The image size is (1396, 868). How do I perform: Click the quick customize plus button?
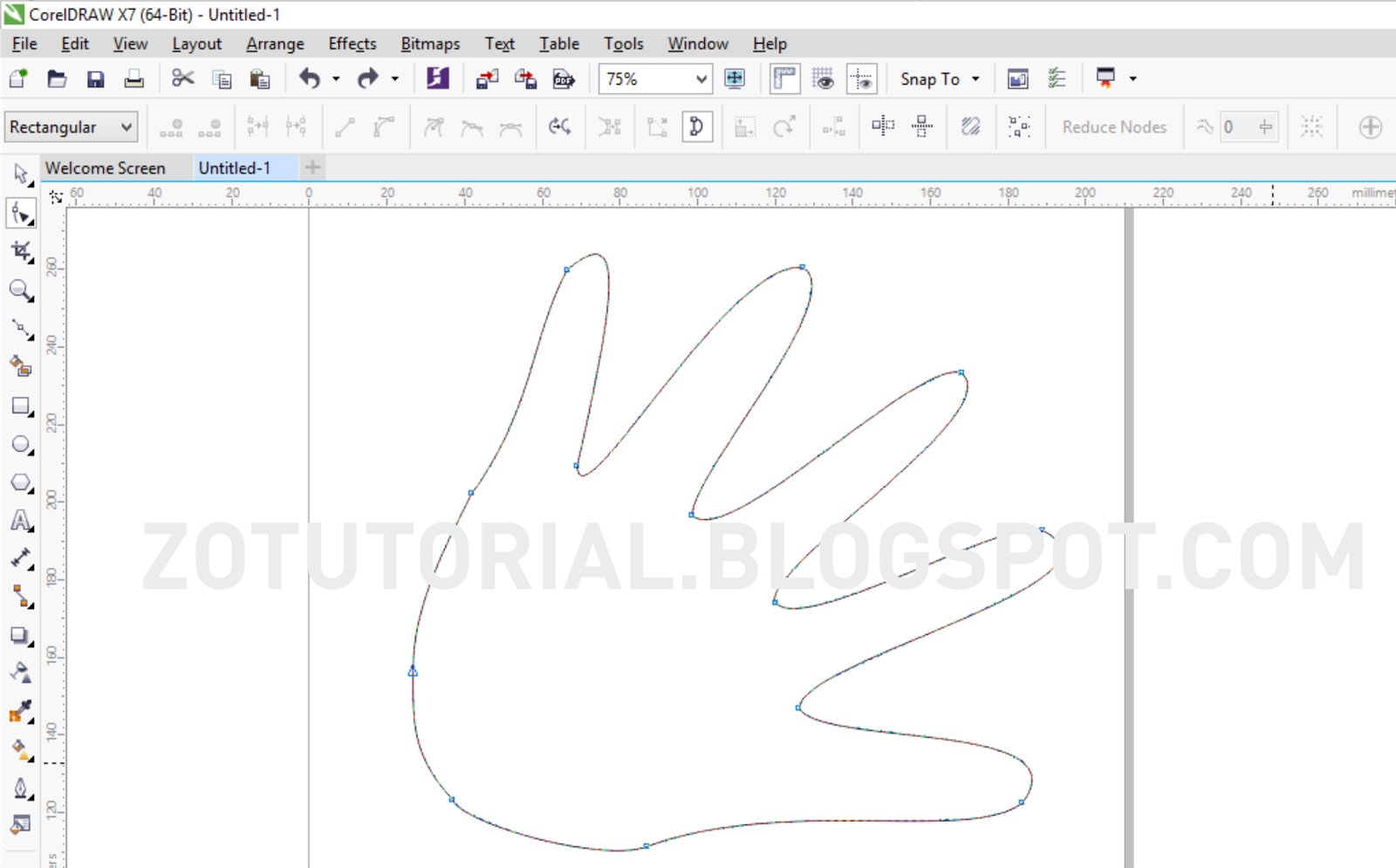tap(1370, 126)
